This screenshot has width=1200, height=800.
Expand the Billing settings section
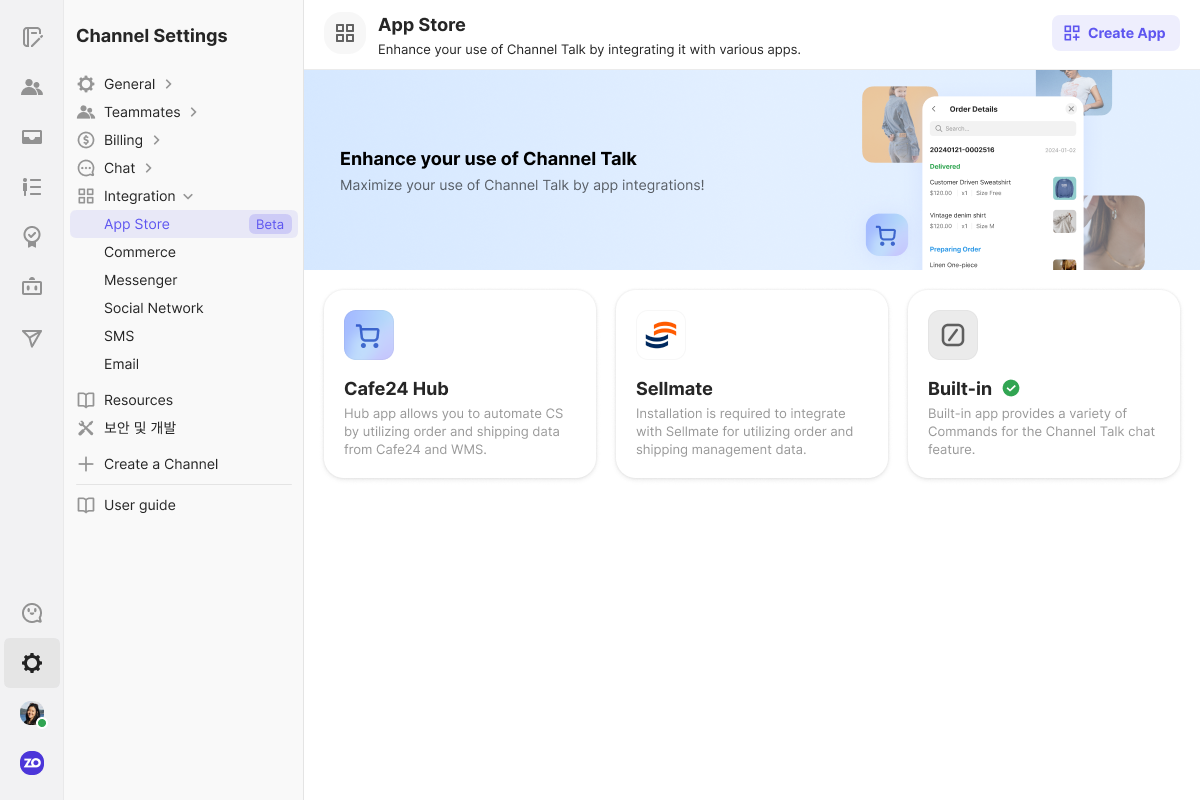(x=125, y=140)
